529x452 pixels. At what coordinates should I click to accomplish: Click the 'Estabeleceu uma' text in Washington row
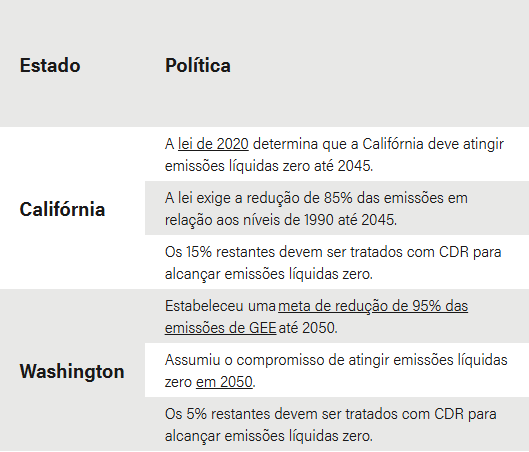tap(220, 306)
